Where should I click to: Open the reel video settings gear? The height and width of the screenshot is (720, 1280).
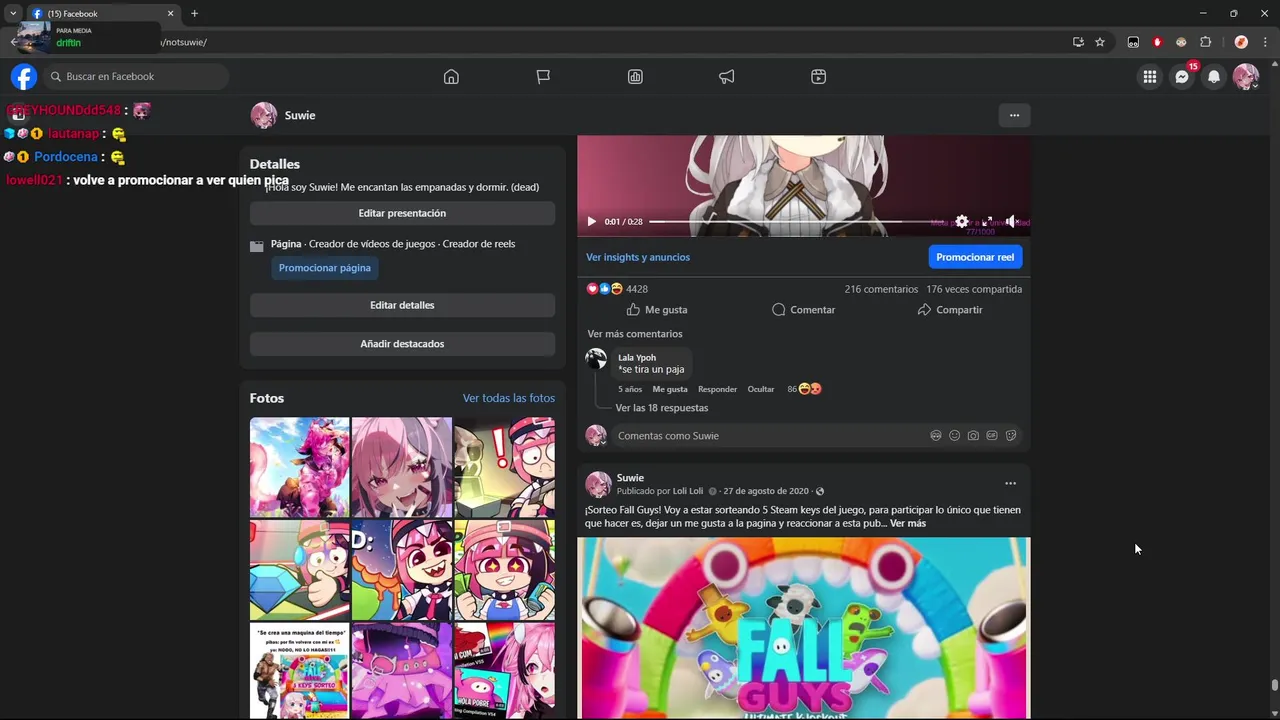961,222
